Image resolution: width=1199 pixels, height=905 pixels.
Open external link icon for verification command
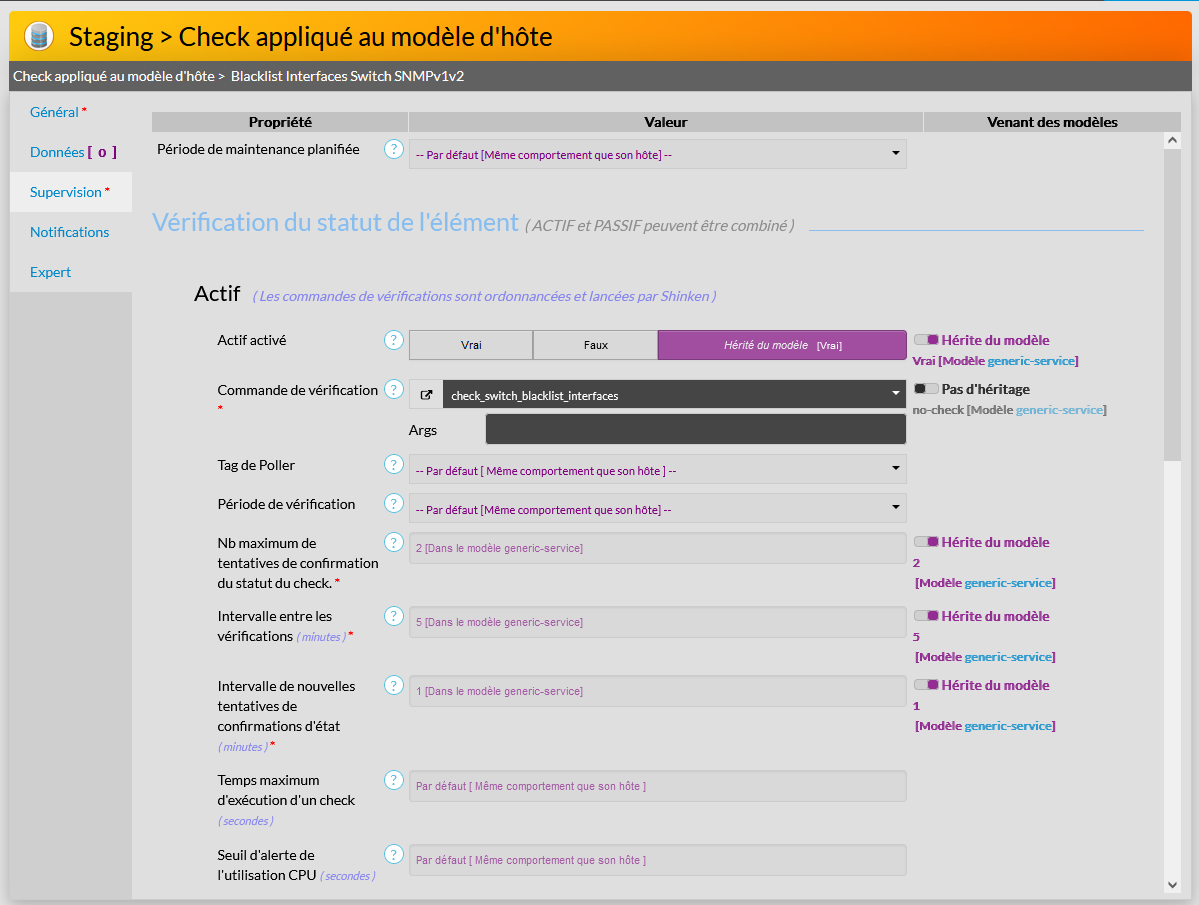point(426,395)
